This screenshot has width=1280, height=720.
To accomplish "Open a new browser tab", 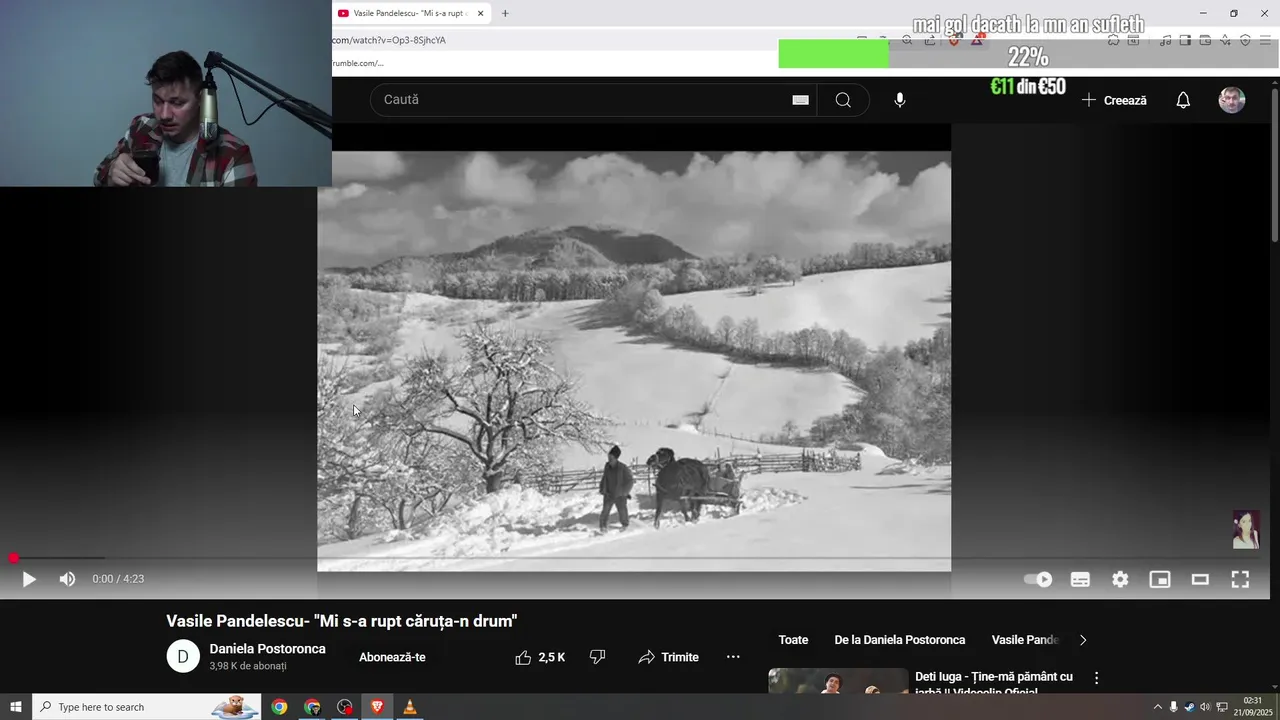I will [x=505, y=13].
